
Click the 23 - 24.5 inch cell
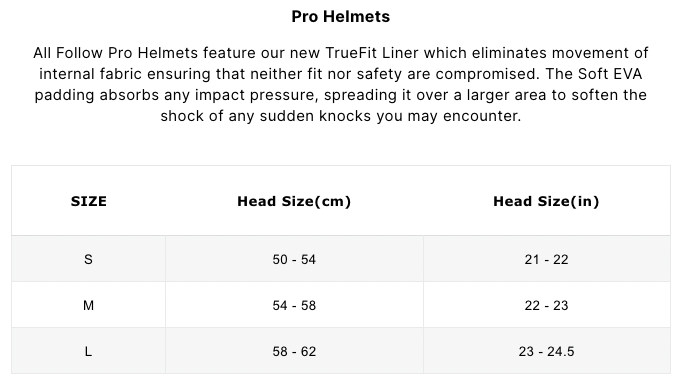(x=546, y=351)
